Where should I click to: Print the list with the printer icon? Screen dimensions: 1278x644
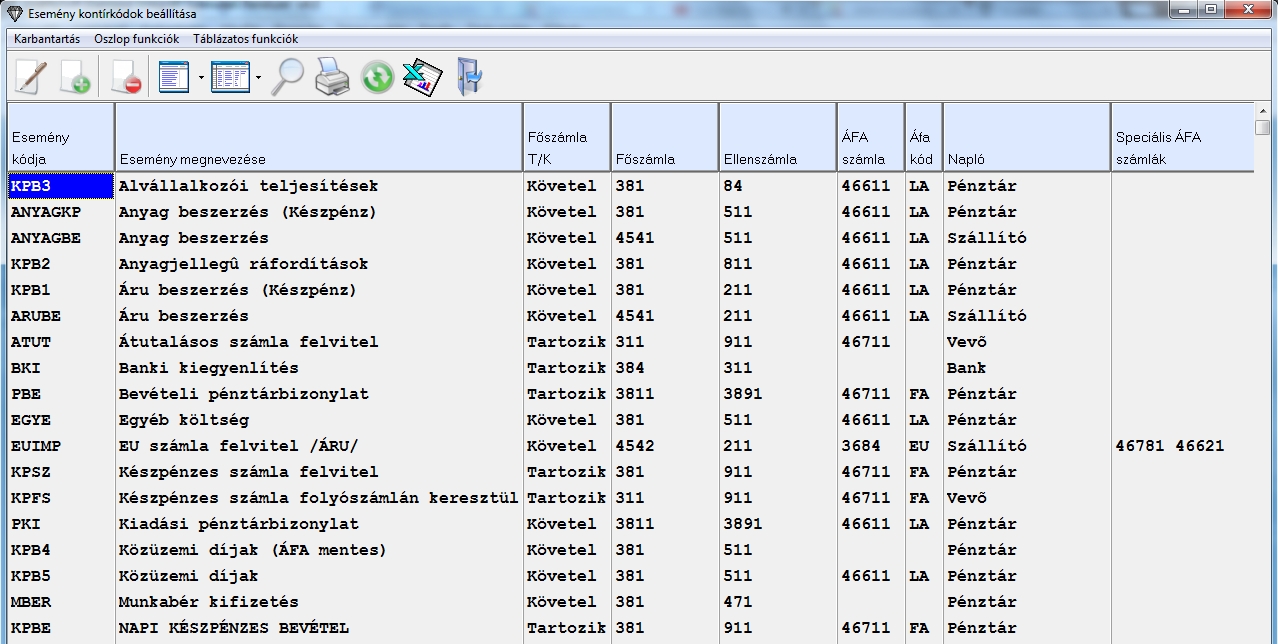point(332,77)
